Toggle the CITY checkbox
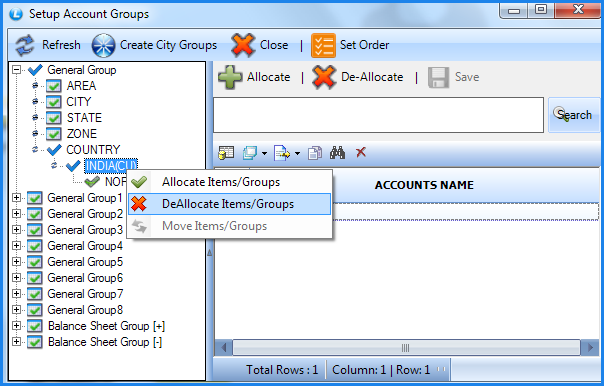This screenshot has width=604, height=386. point(53,102)
